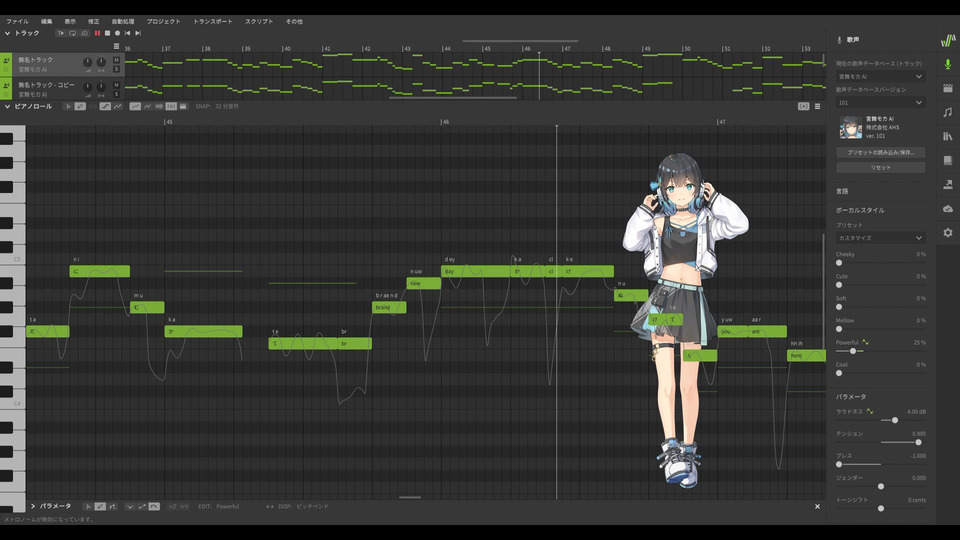Jump to the previous position in transport
Viewport: 960px width, 540px height.
[x=127, y=33]
